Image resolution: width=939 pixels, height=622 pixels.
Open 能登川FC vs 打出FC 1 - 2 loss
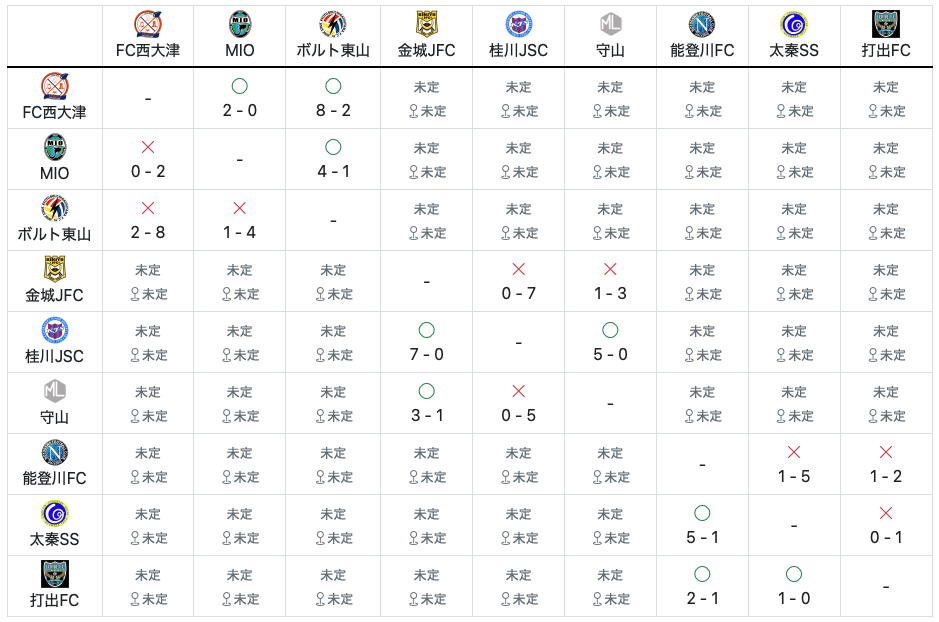[886, 477]
